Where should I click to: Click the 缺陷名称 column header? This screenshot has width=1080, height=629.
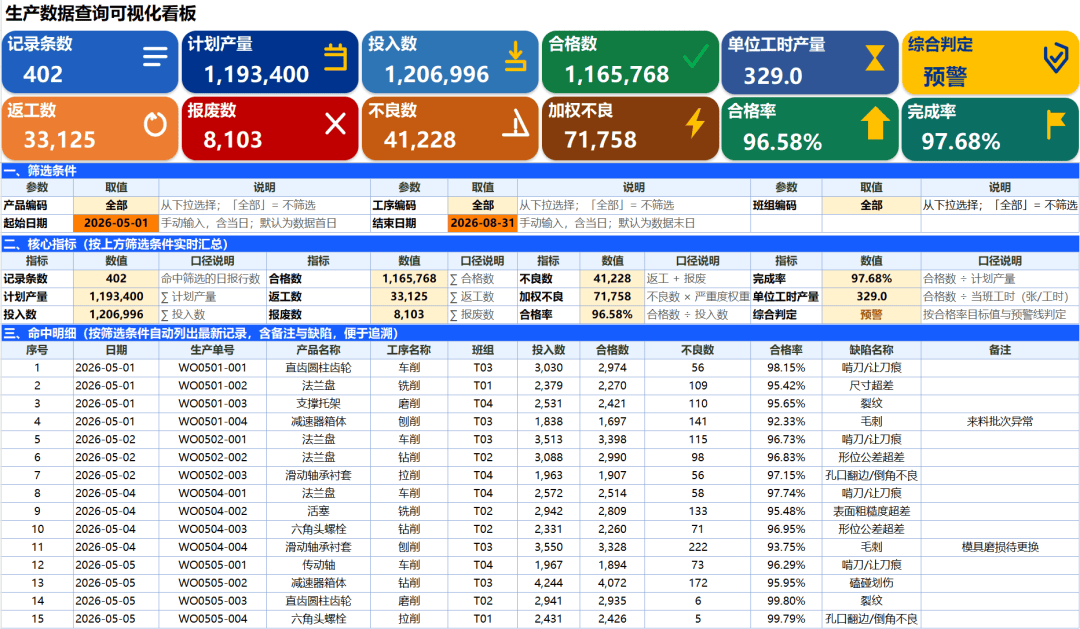[x=871, y=350]
